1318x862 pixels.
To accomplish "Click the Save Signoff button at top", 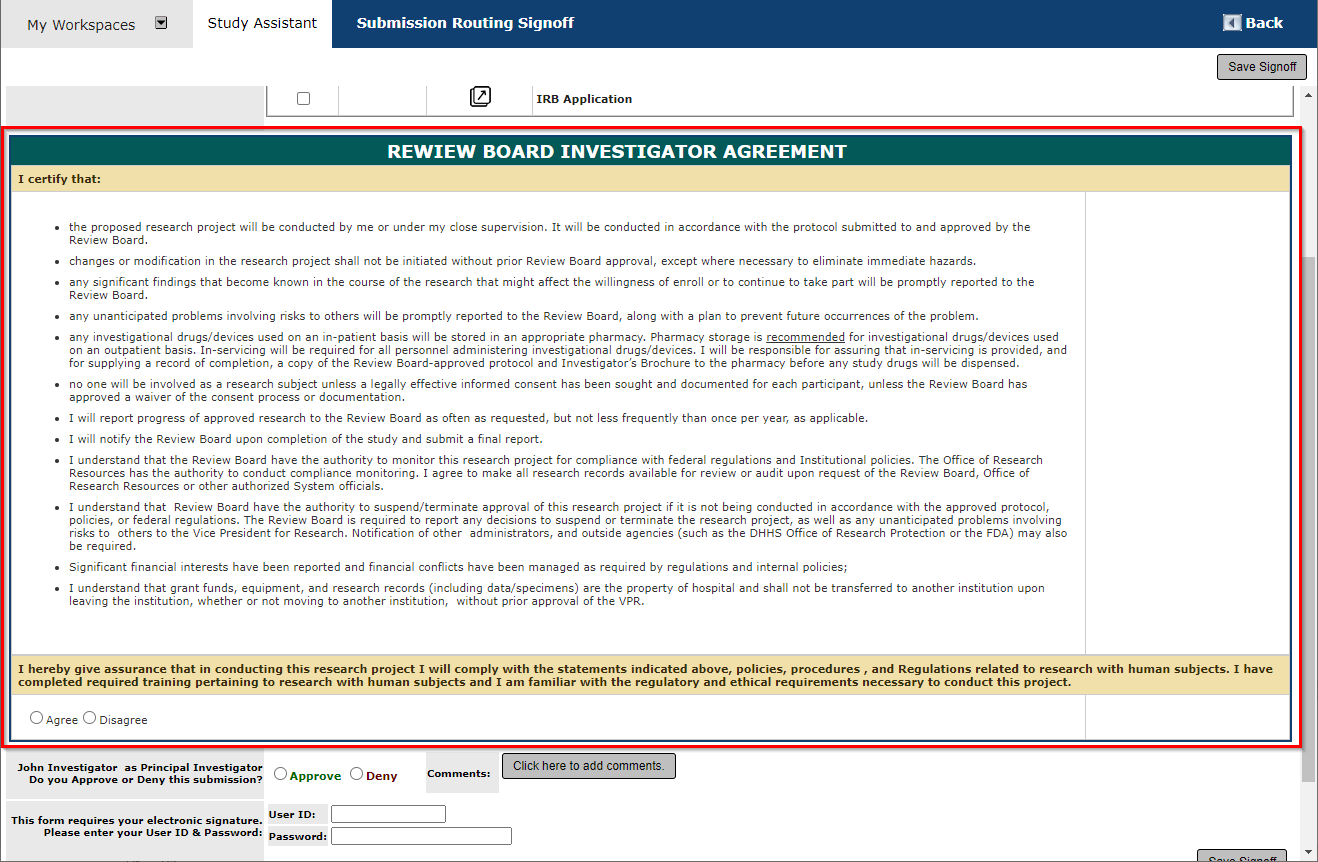I will [1262, 67].
